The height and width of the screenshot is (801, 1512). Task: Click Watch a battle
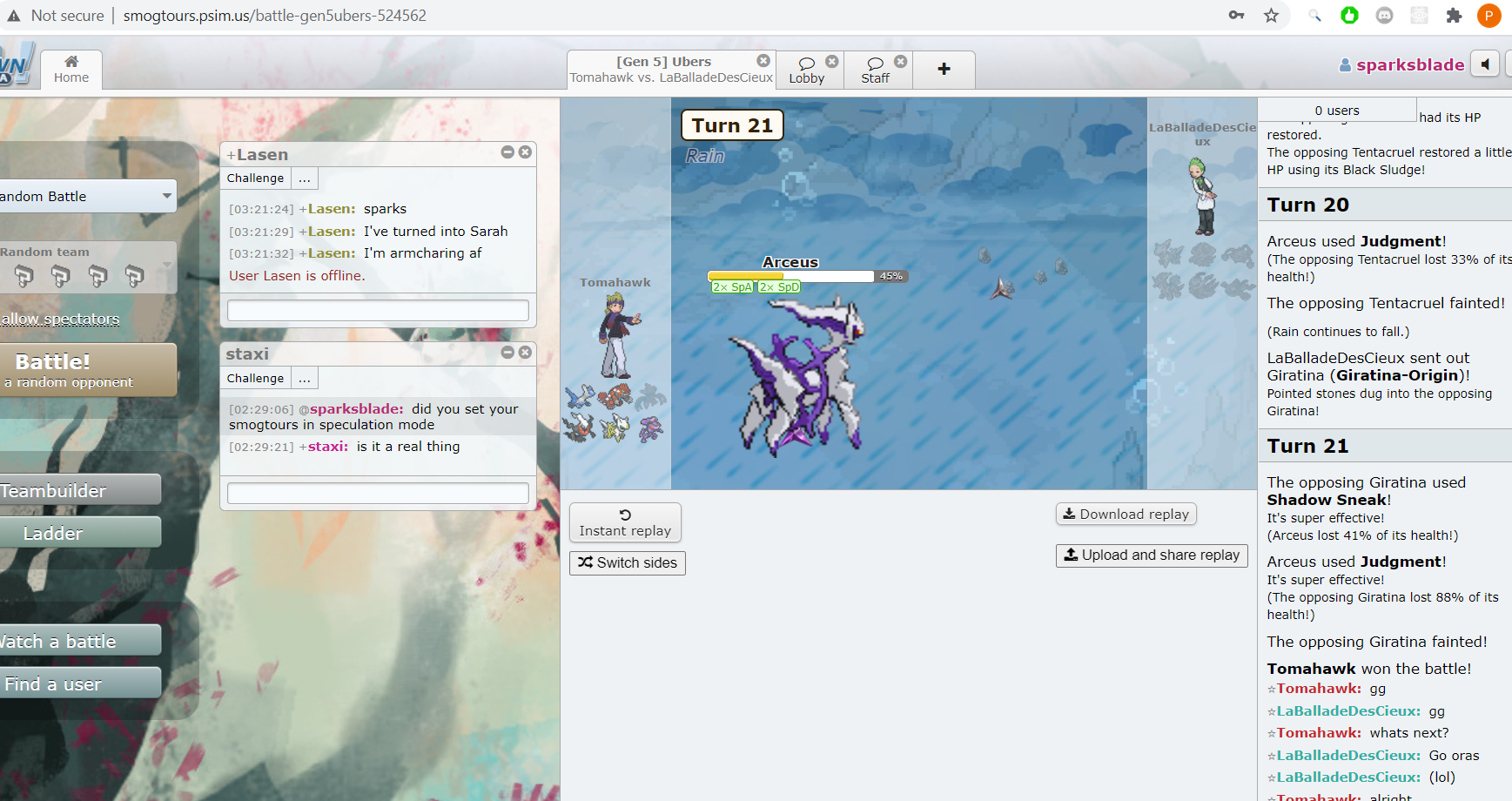coord(80,640)
